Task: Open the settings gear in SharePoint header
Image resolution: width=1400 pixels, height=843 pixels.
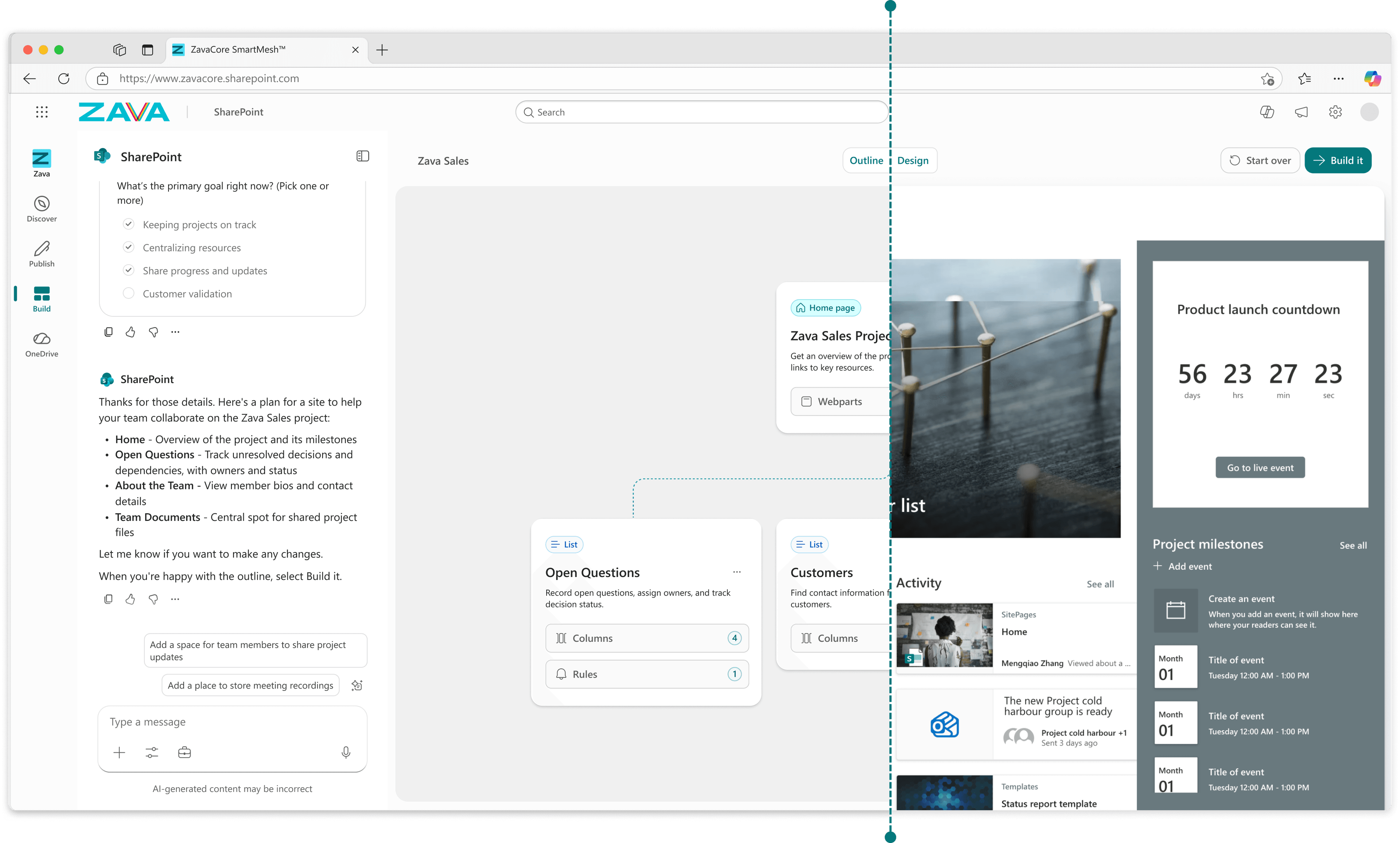Action: (1335, 112)
